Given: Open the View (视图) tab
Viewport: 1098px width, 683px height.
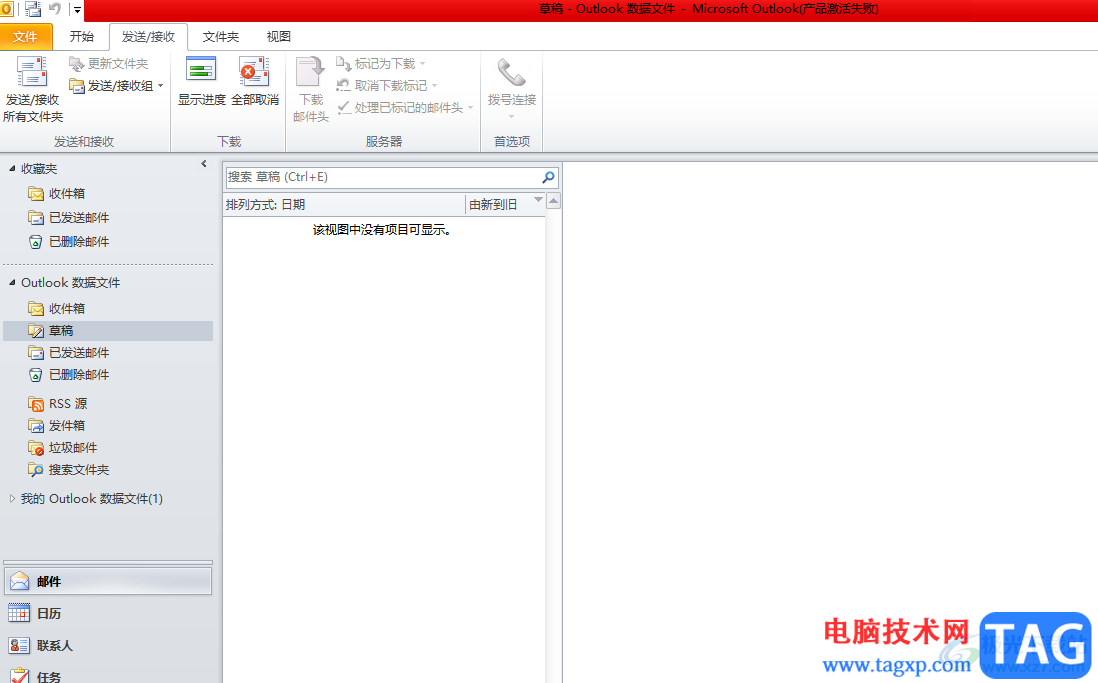Looking at the screenshot, I should [279, 36].
